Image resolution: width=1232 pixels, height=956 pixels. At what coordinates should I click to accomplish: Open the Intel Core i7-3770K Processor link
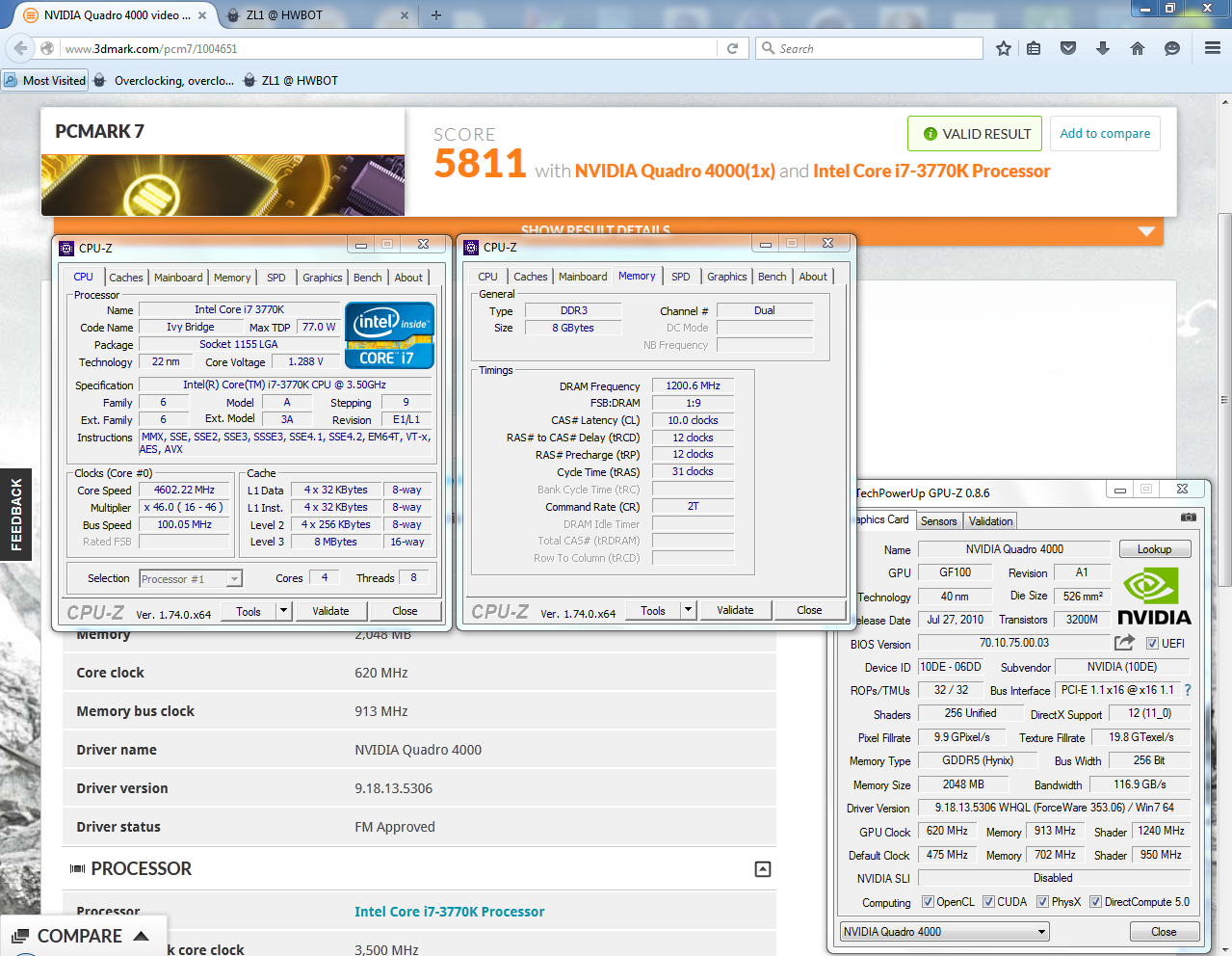pyautogui.click(x=450, y=912)
